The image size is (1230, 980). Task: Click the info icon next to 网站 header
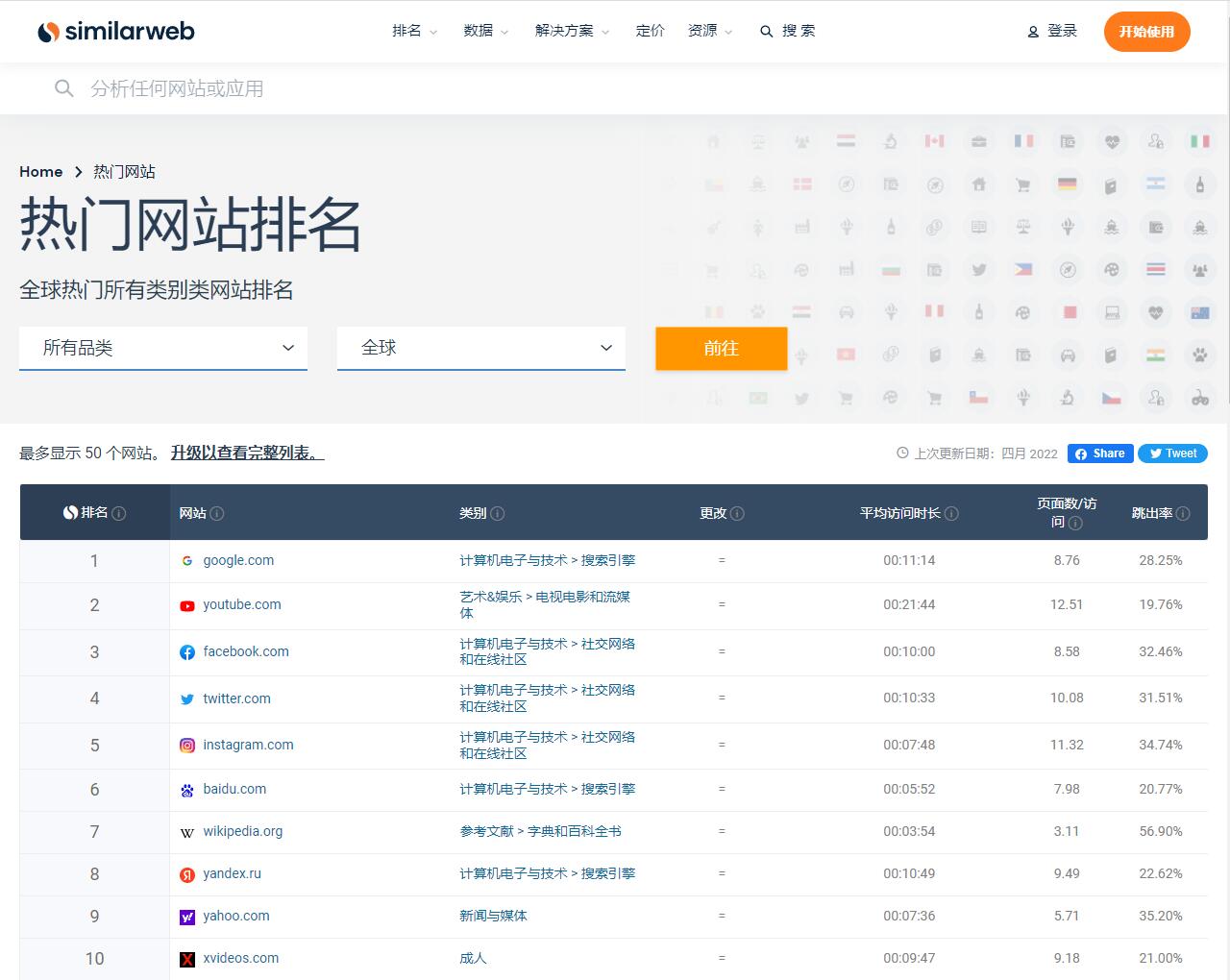[217, 513]
